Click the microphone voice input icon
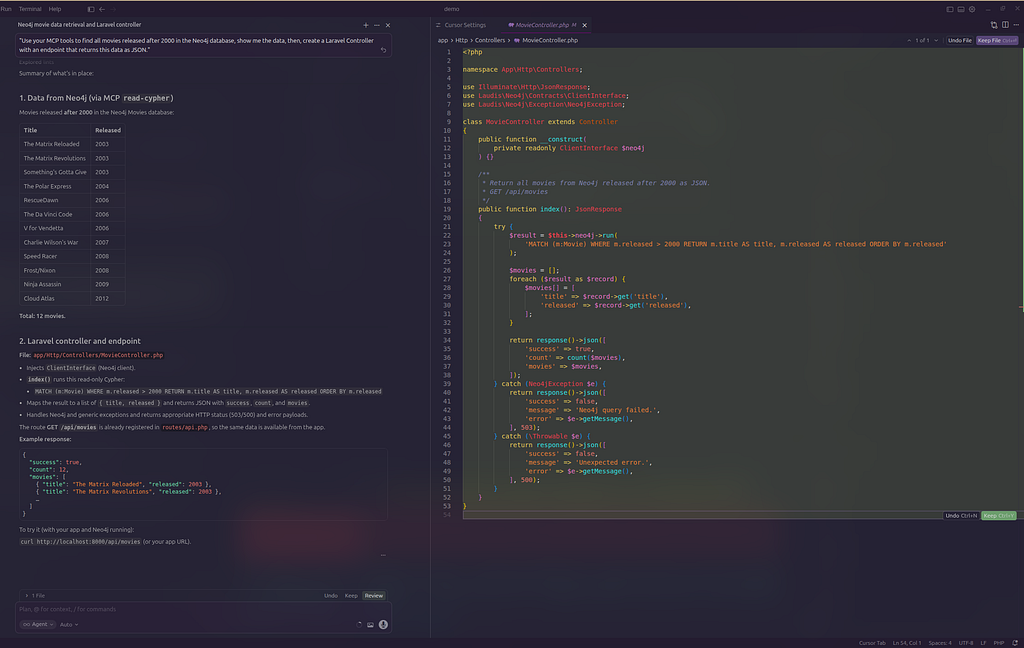The width and height of the screenshot is (1024, 648). 383,624
